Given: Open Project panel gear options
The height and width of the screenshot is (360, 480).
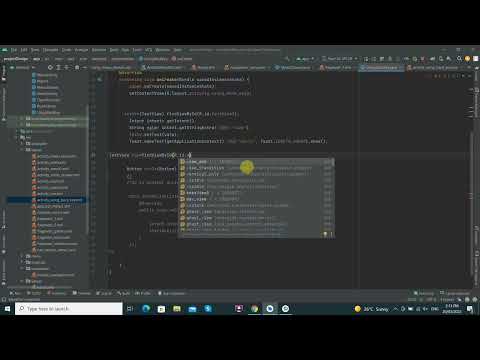Looking at the screenshot, I should 77,67.
